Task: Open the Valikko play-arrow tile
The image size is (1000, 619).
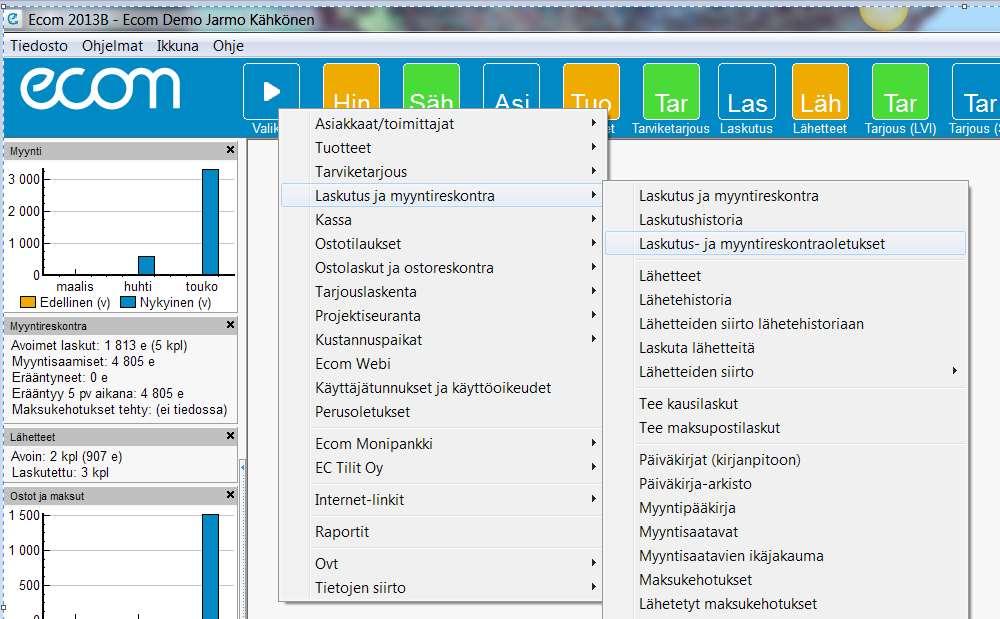Action: 271,91
